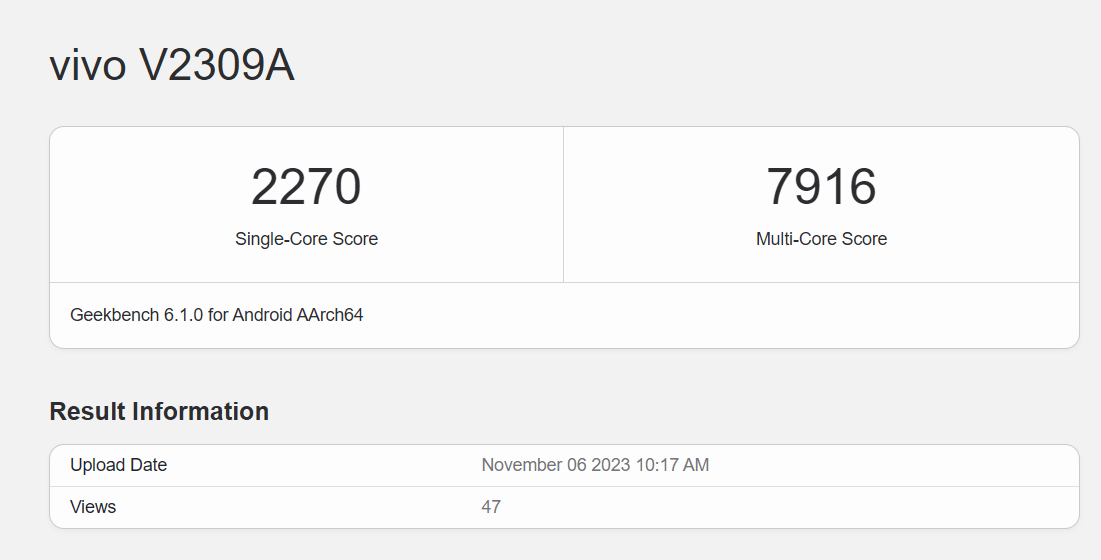Click the word Android in version line
This screenshot has width=1101, height=560.
click(x=264, y=315)
